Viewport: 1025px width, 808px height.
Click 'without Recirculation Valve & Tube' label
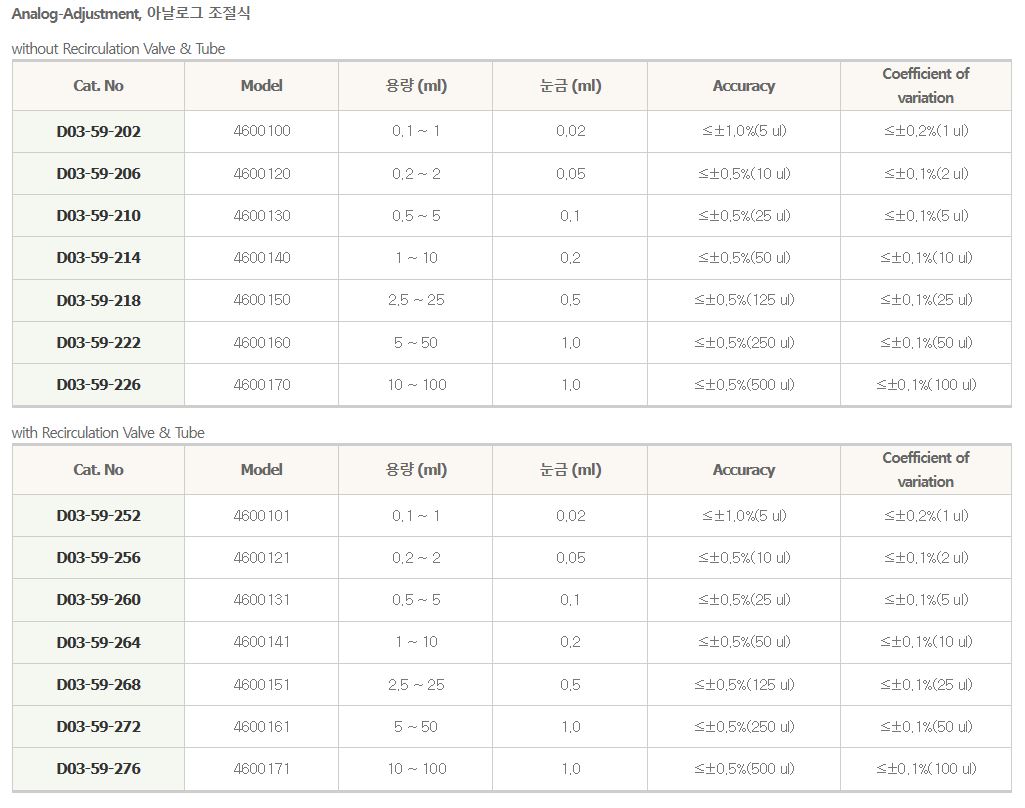[x=118, y=48]
